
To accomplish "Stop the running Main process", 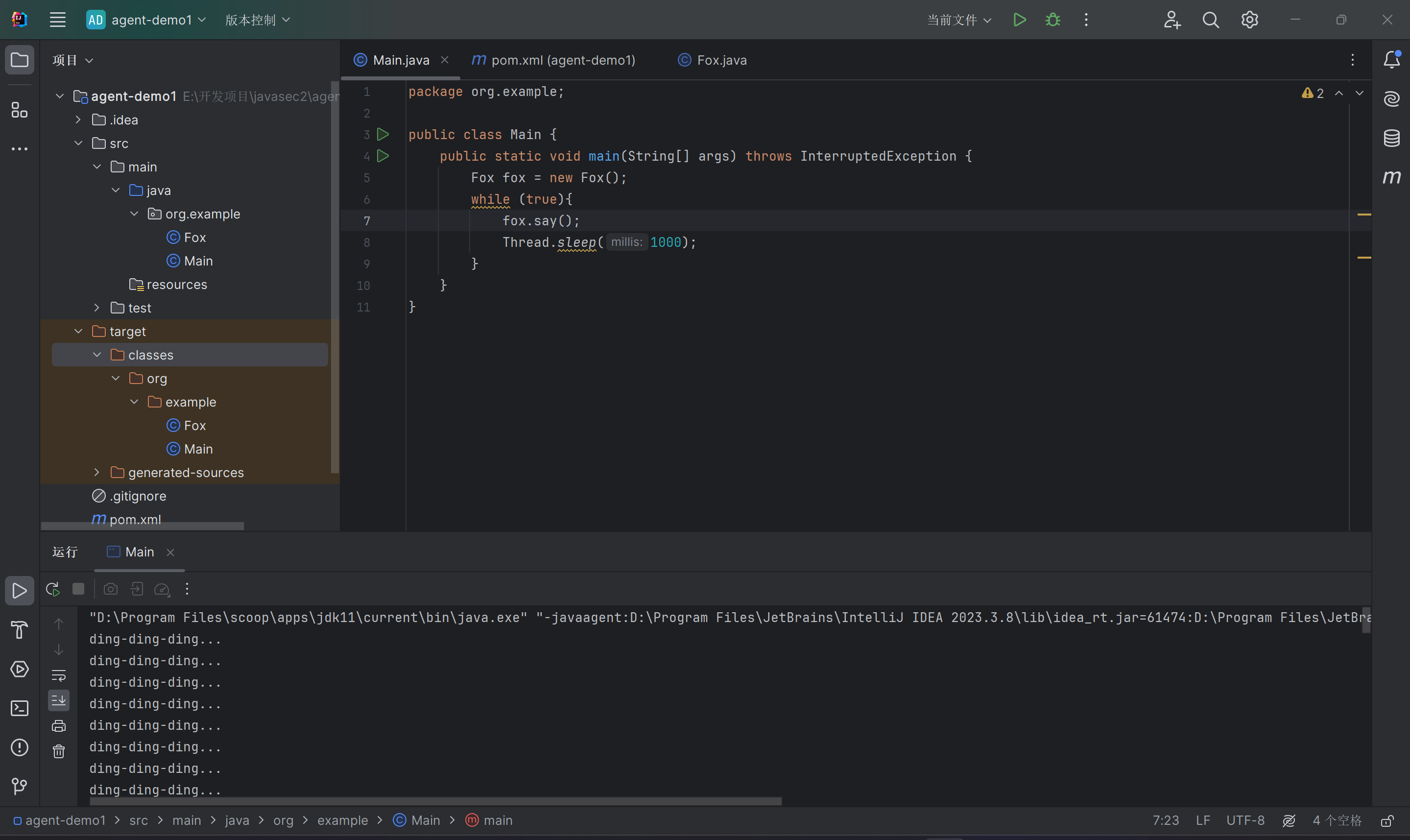I will pyautogui.click(x=79, y=589).
